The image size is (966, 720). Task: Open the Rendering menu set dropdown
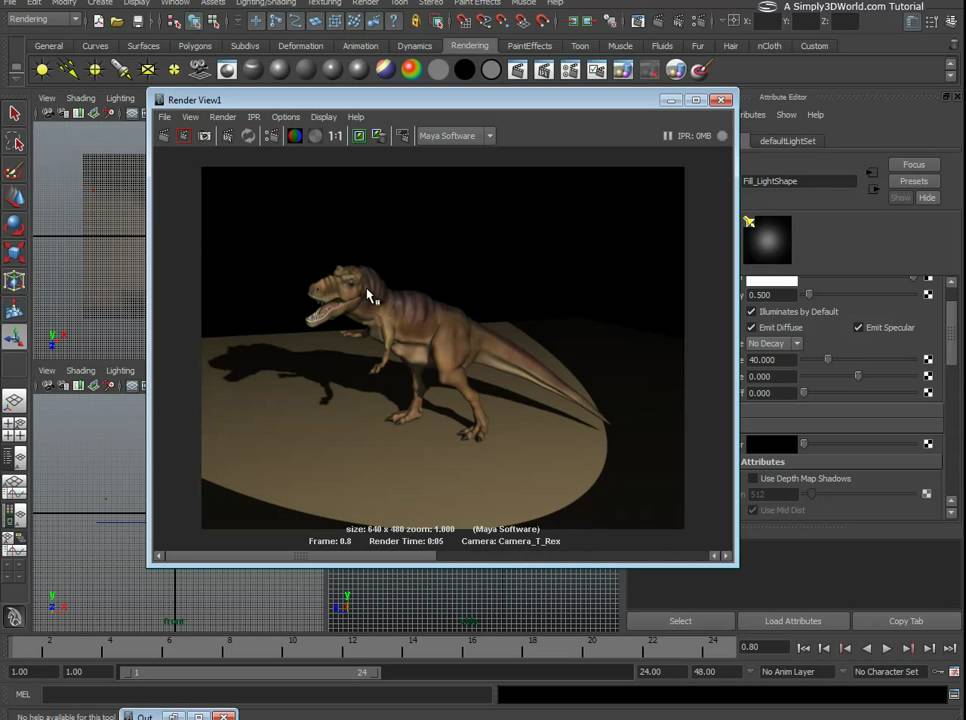coord(44,19)
